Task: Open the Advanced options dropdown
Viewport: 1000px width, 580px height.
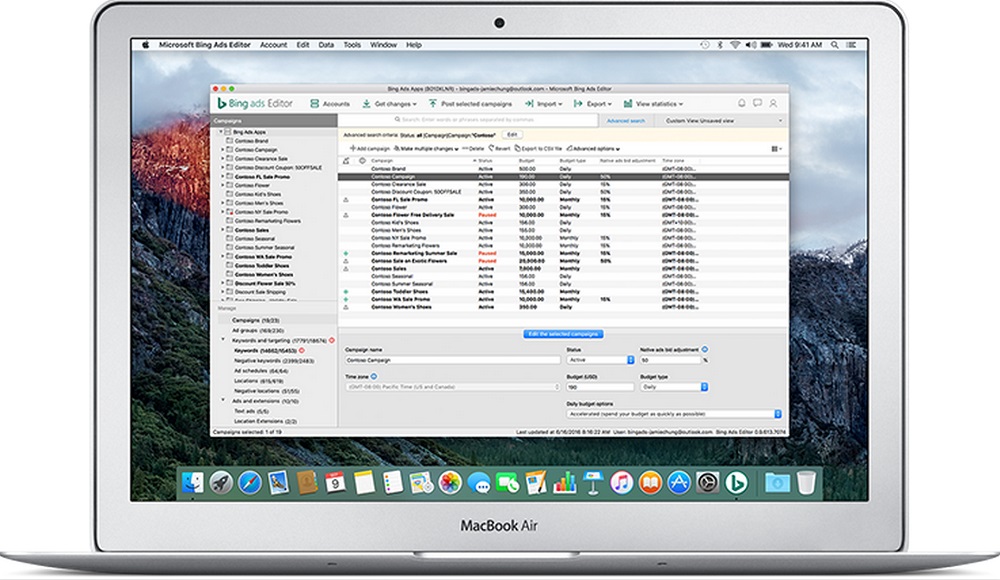Action: 593,149
